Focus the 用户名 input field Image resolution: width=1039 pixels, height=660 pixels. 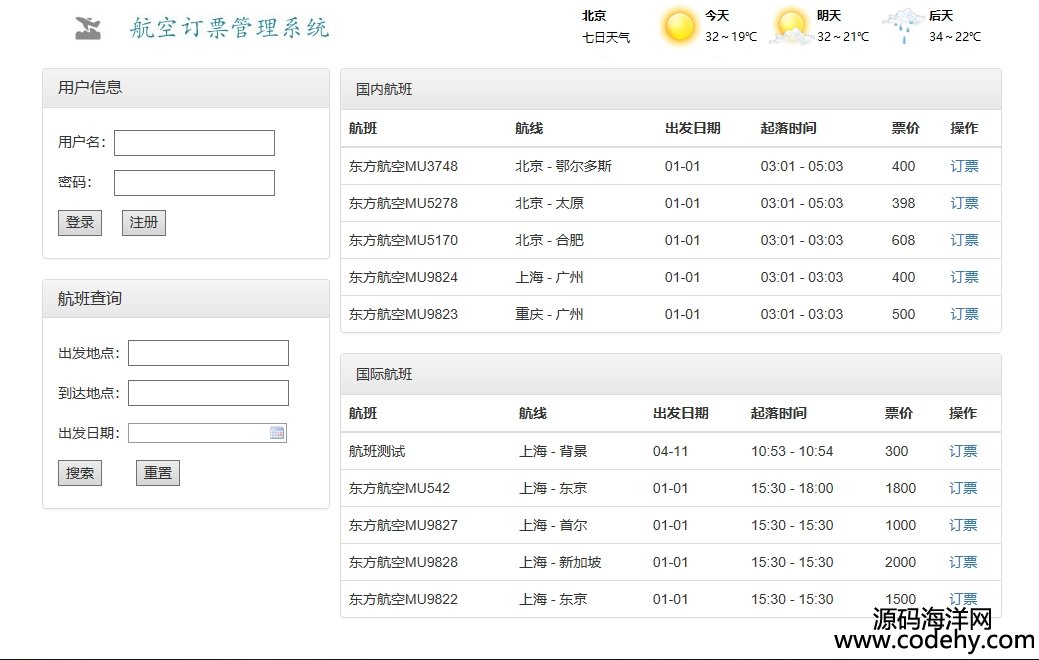[194, 143]
